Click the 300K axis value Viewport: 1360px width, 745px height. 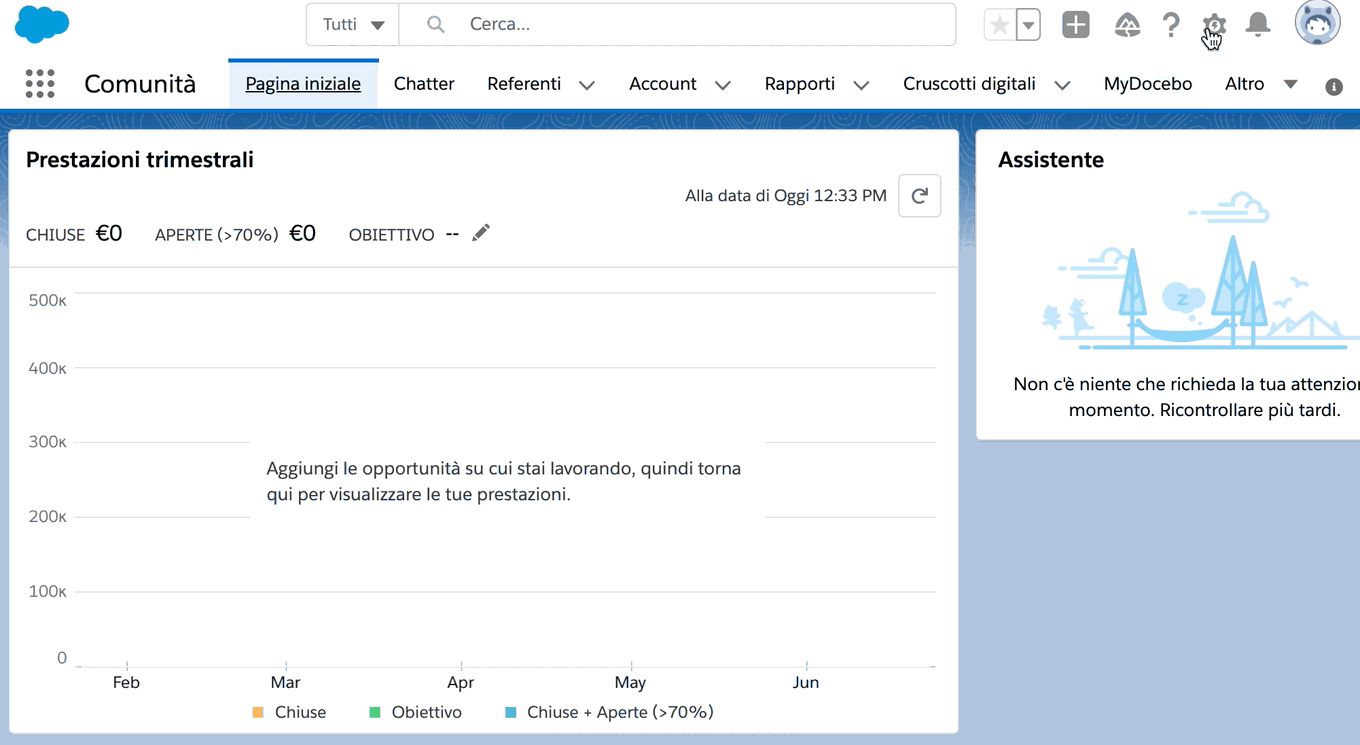(48, 441)
